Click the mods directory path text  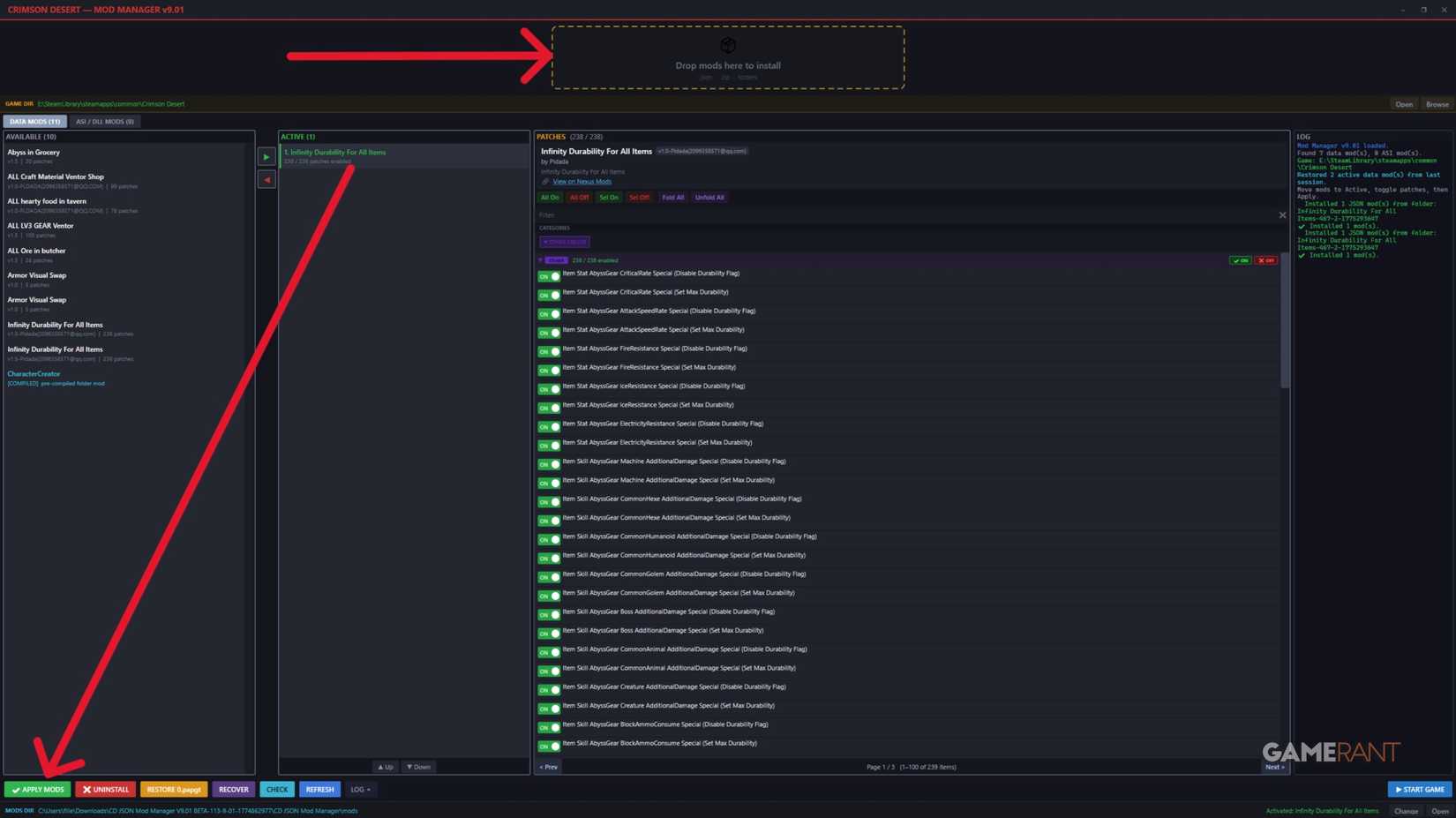point(198,811)
